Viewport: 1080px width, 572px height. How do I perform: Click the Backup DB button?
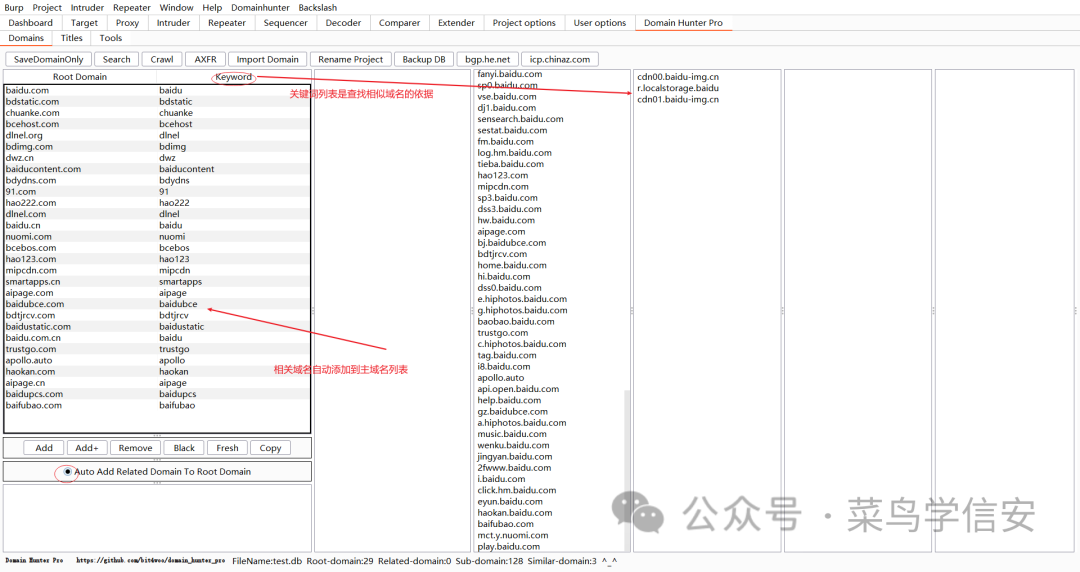(x=424, y=59)
